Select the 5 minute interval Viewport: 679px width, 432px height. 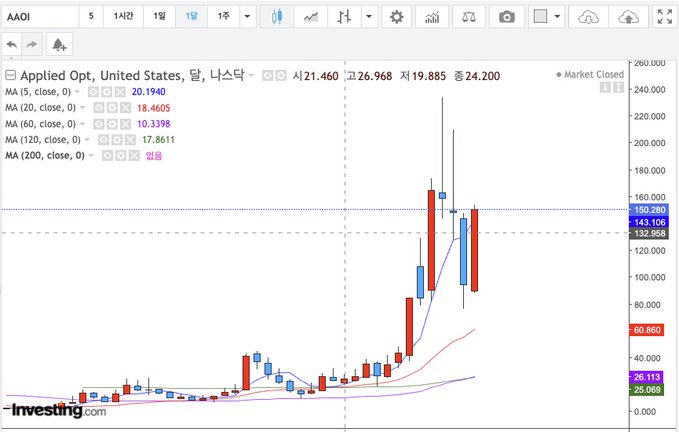(x=91, y=16)
